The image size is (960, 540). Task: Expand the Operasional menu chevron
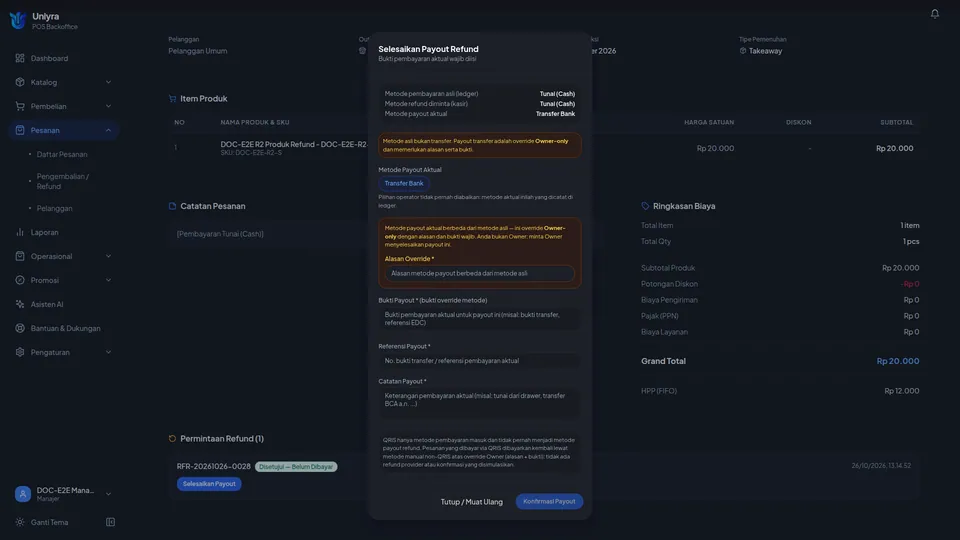point(108,256)
